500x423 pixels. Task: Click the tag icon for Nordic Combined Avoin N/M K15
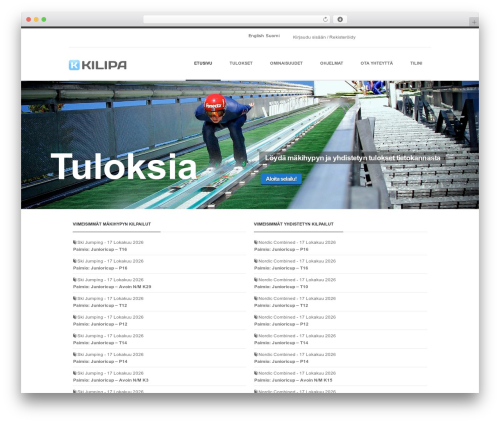[256, 373]
